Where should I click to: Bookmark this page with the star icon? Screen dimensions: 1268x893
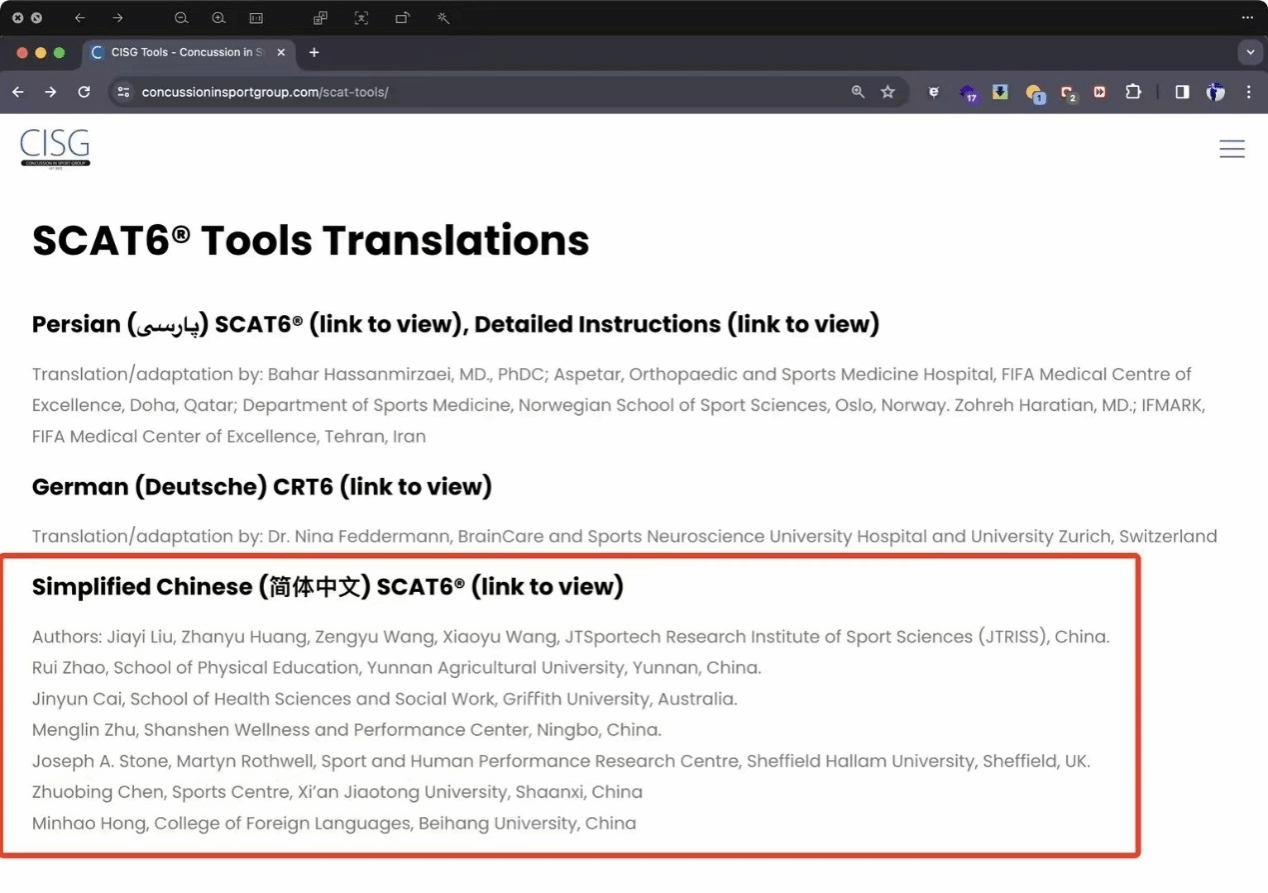click(x=887, y=92)
